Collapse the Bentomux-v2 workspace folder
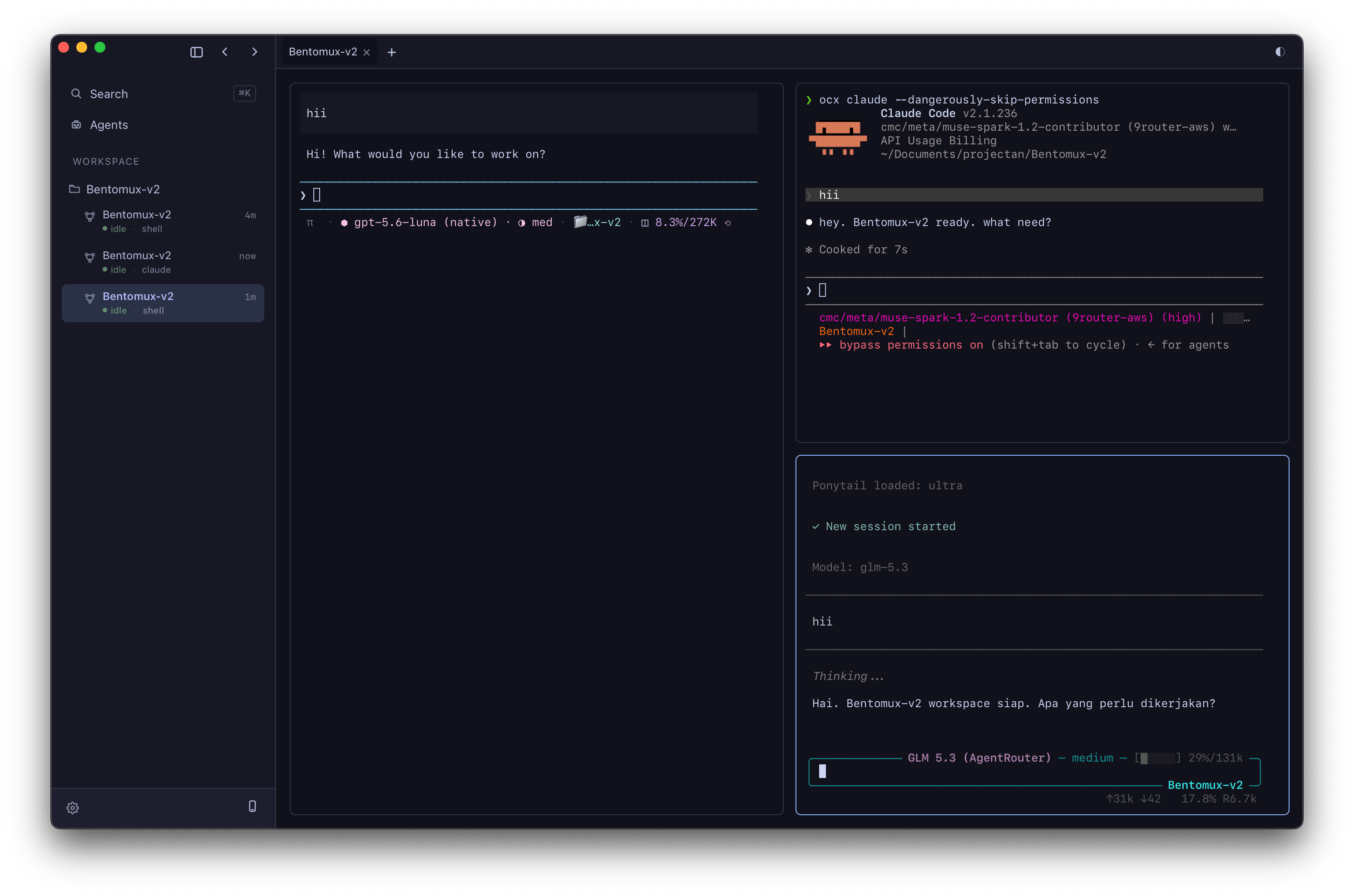This screenshot has height=896, width=1354. click(163, 189)
